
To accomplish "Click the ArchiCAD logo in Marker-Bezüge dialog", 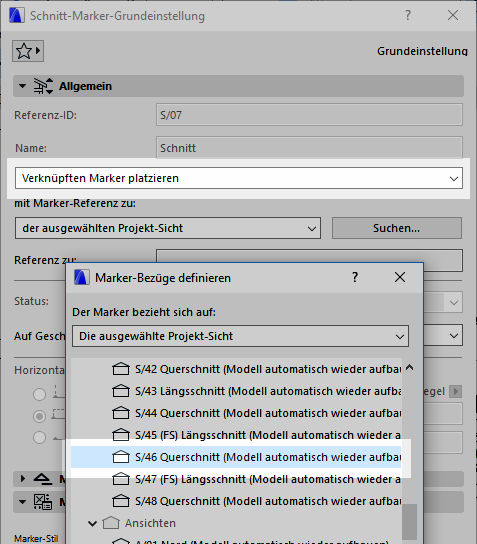I will point(82,278).
